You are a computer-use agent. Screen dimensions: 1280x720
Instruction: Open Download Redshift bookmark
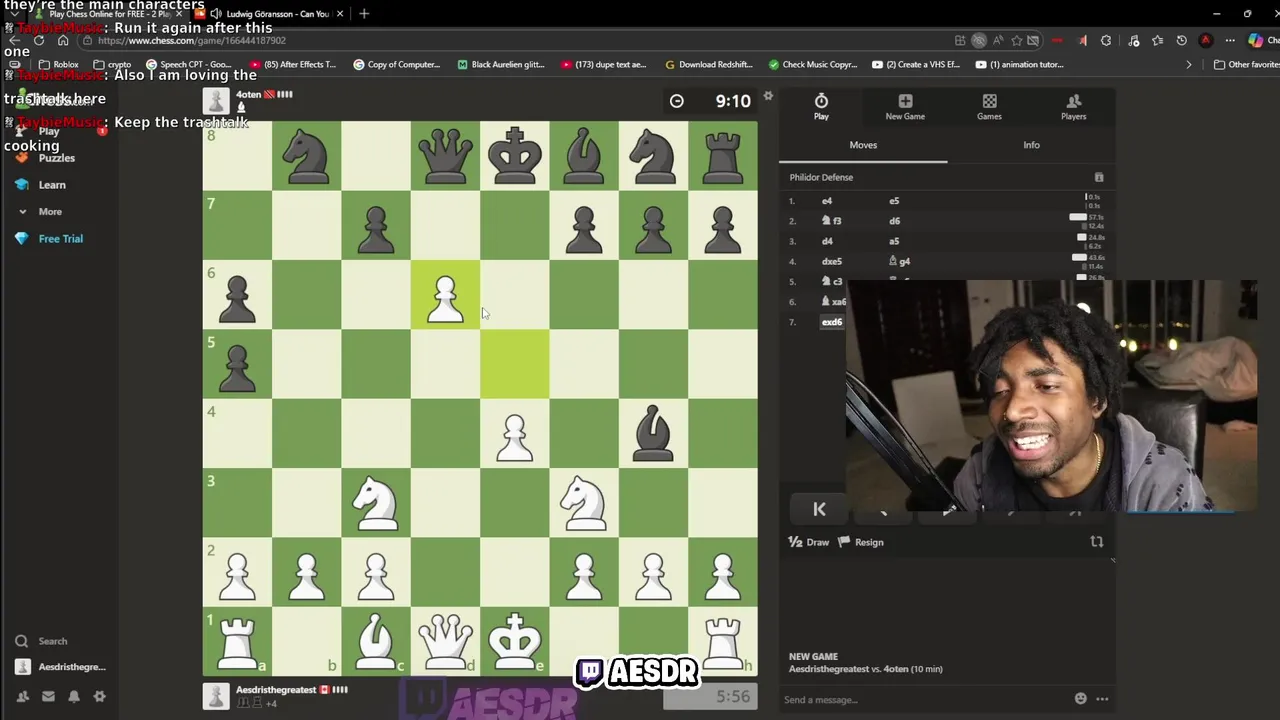coord(708,65)
